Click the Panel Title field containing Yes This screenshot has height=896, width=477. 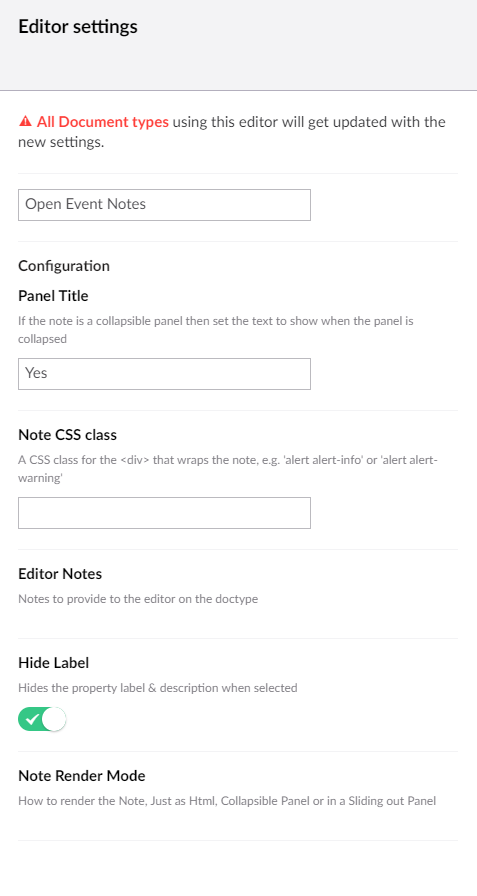[165, 374]
